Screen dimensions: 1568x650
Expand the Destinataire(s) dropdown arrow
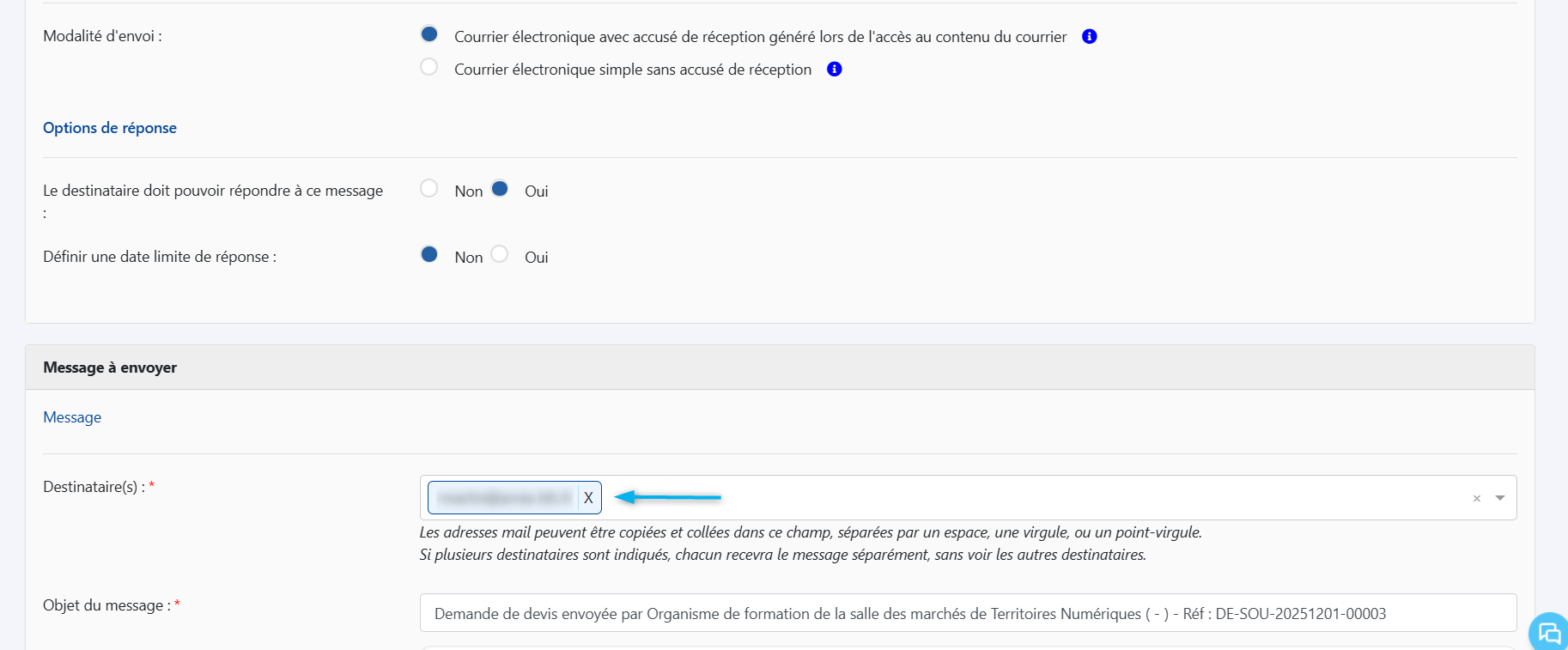pyautogui.click(x=1499, y=498)
